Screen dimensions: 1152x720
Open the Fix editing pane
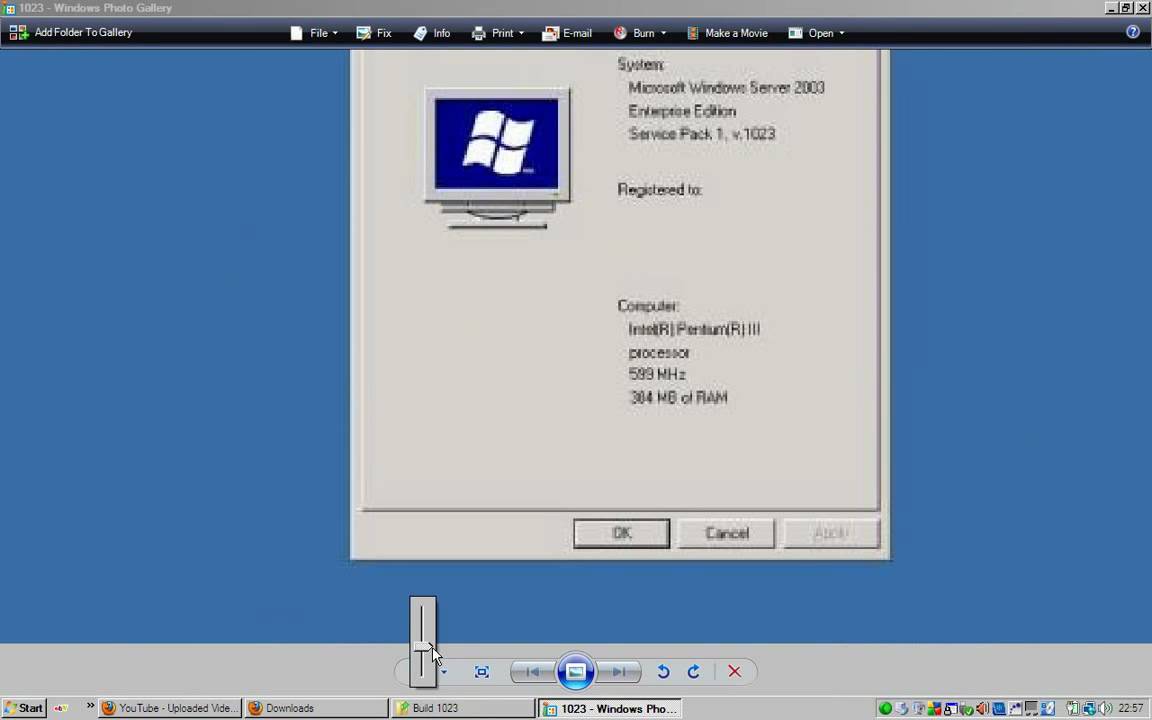[374, 33]
